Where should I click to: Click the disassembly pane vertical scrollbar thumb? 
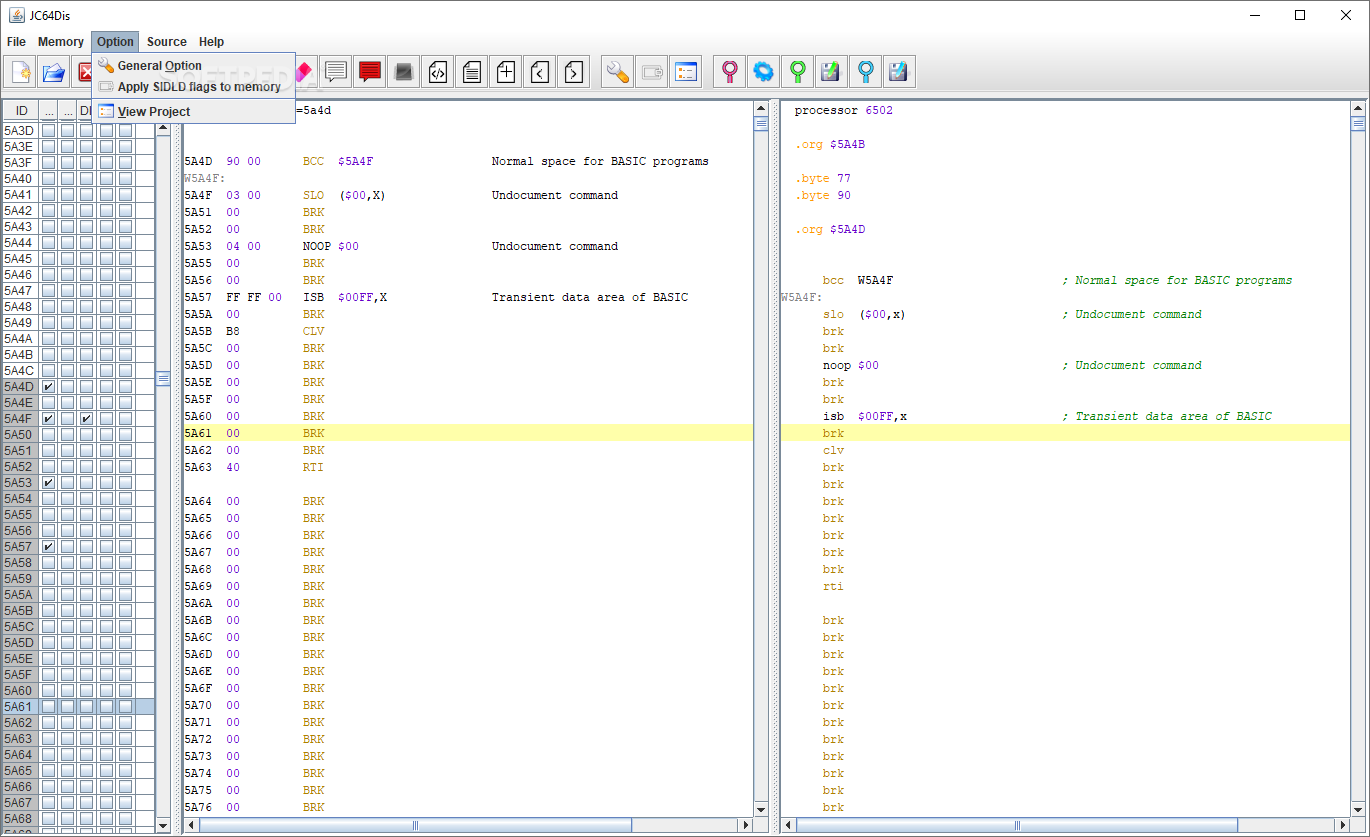tap(761, 125)
